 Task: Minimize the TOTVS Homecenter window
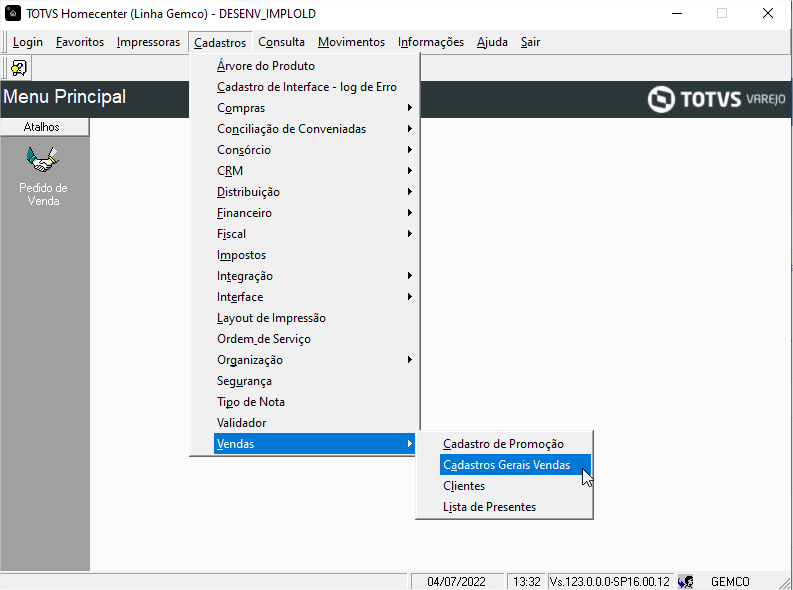677,14
